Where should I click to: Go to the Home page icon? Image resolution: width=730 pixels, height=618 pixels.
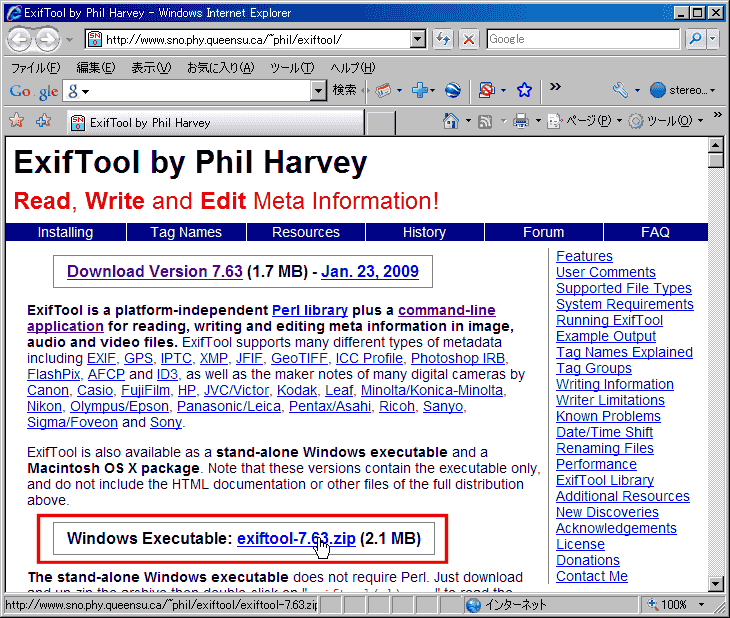pyautogui.click(x=451, y=121)
